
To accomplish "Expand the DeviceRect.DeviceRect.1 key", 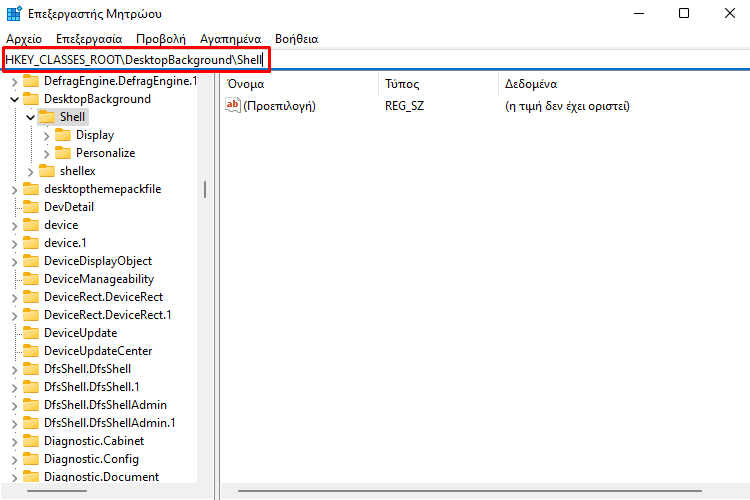I will [x=14, y=316].
